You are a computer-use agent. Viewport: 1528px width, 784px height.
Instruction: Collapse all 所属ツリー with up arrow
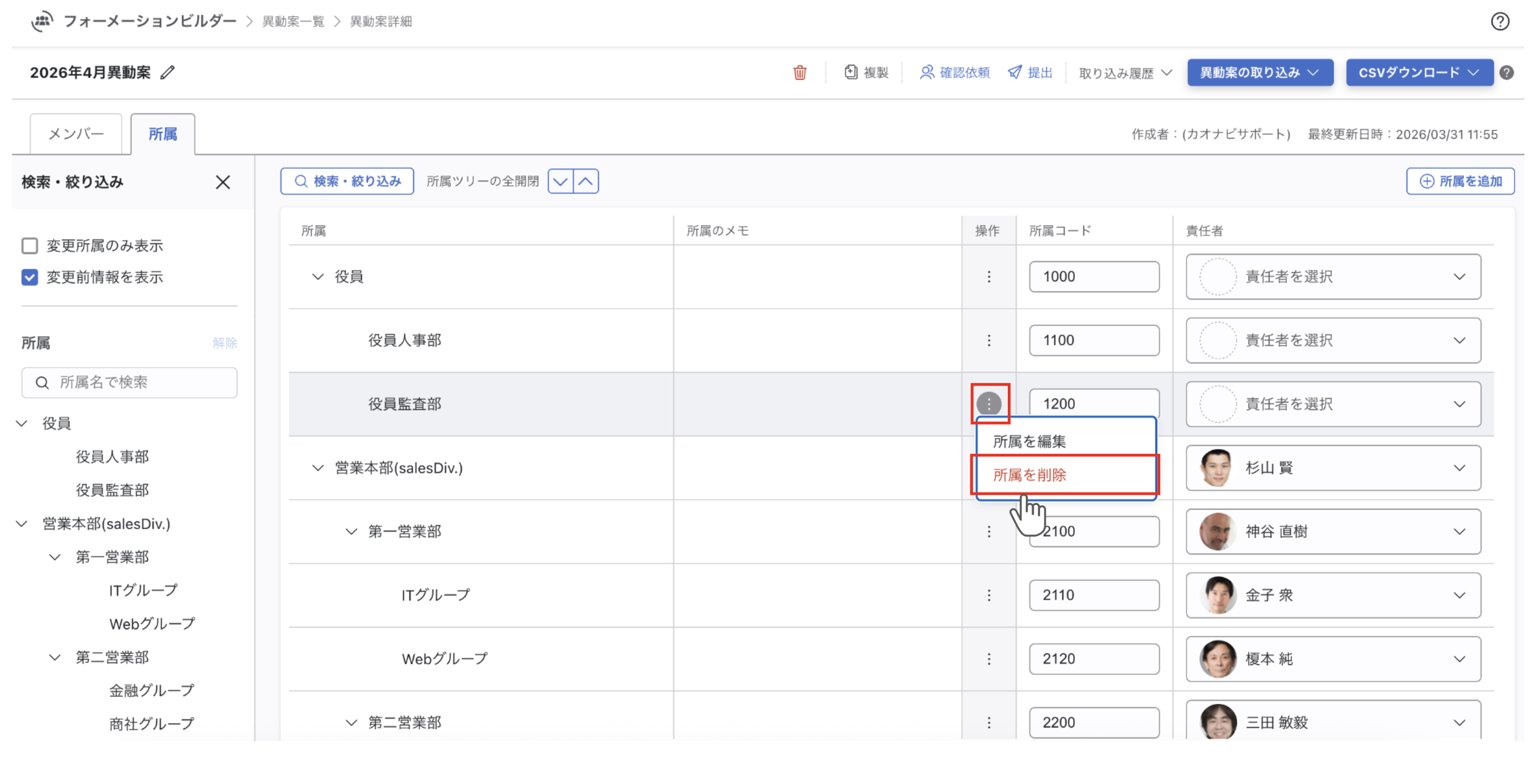586,181
